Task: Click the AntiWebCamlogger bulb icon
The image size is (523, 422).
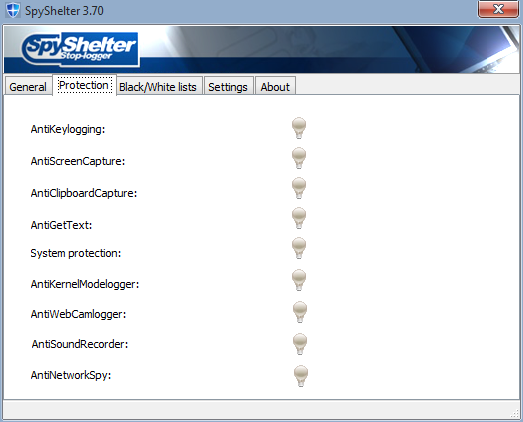Action: pyautogui.click(x=300, y=312)
